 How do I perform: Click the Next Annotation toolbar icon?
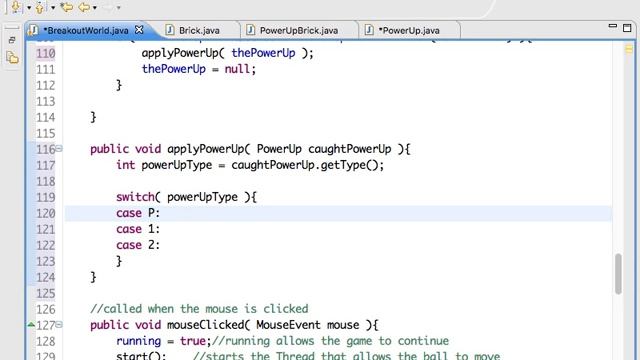16,7
